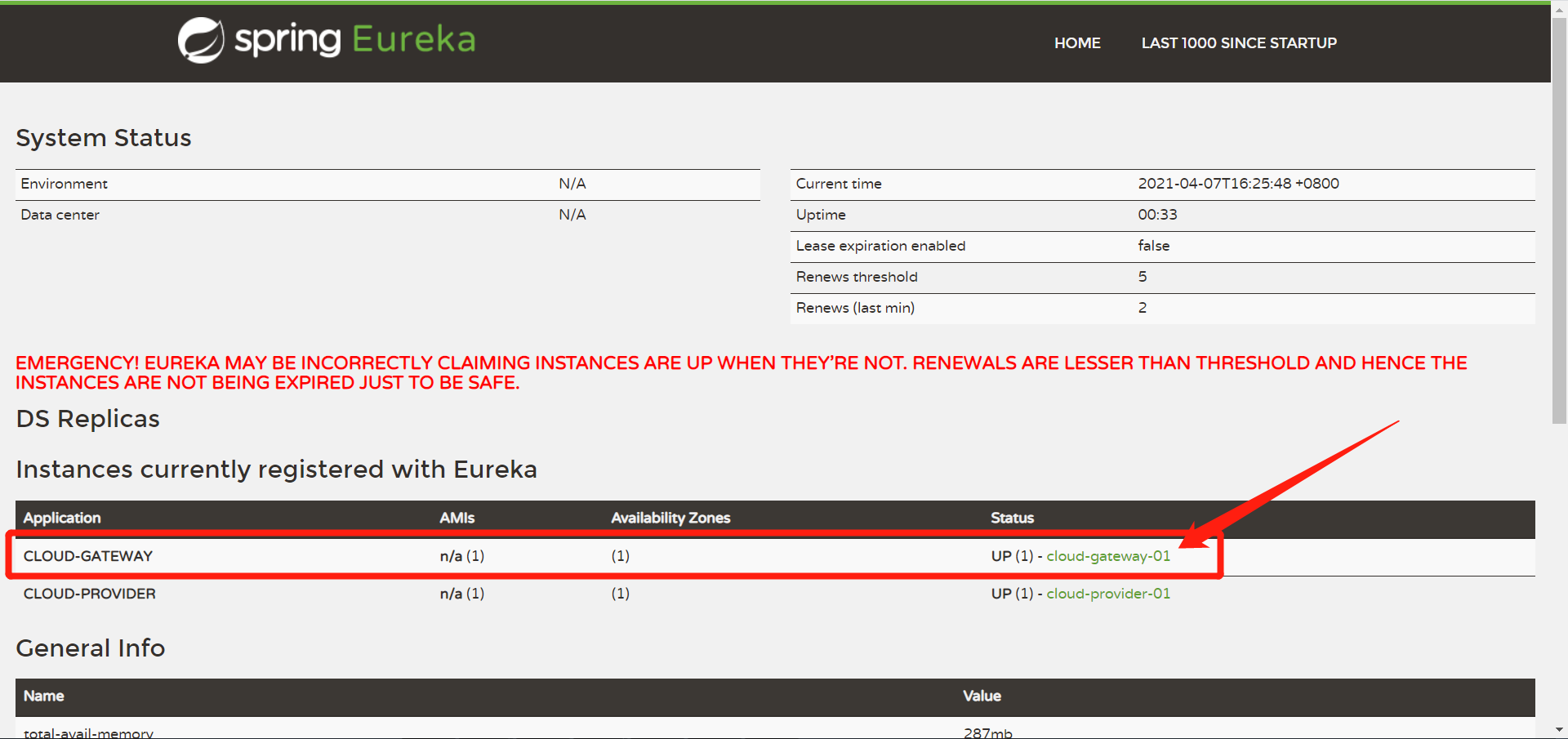
Task: Click the AMIs column header
Action: pyautogui.click(x=457, y=518)
